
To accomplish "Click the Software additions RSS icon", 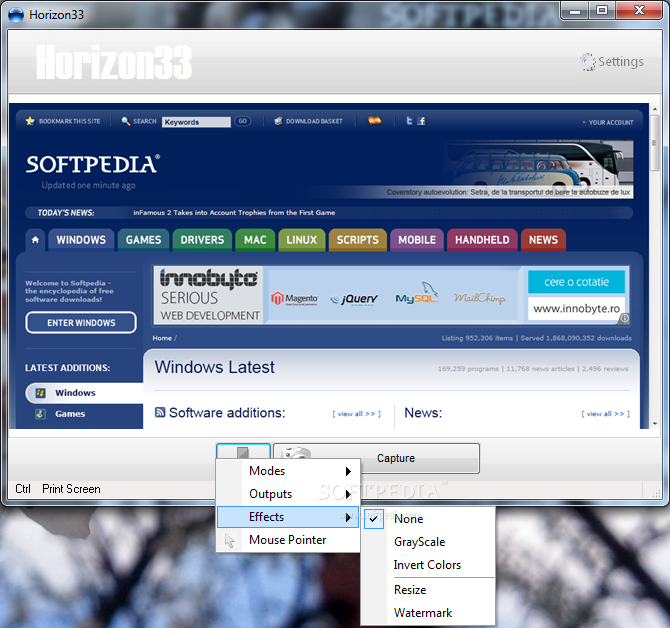I will pyautogui.click(x=160, y=412).
